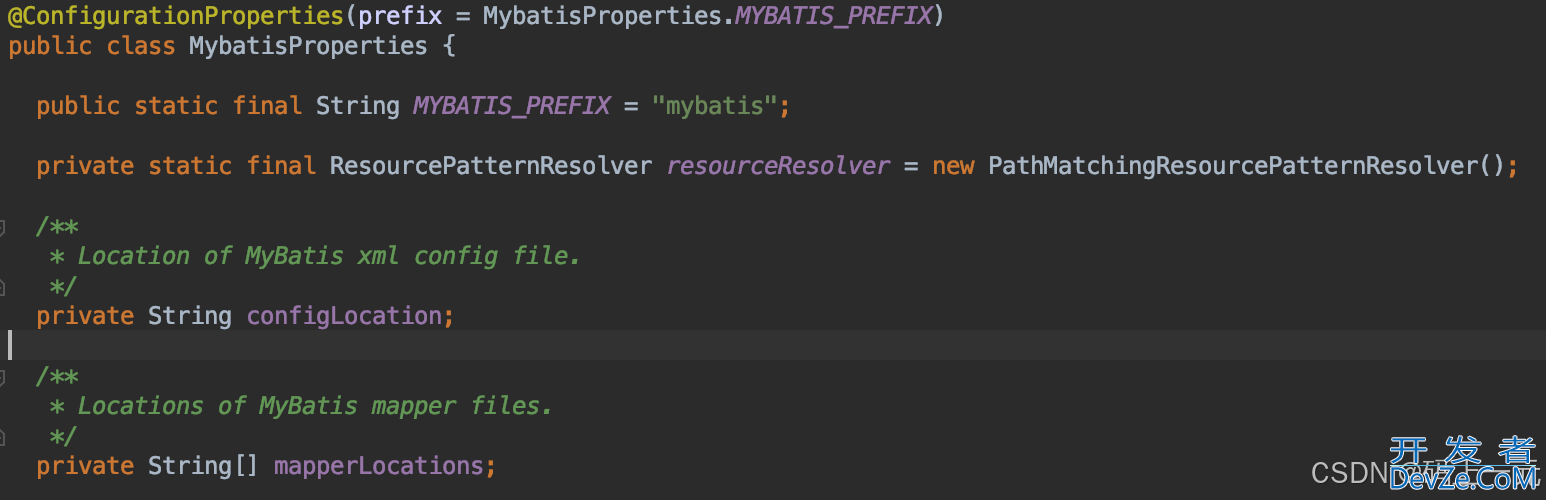Click the MYBATIS_PREFIX constant declaration

click(511, 106)
